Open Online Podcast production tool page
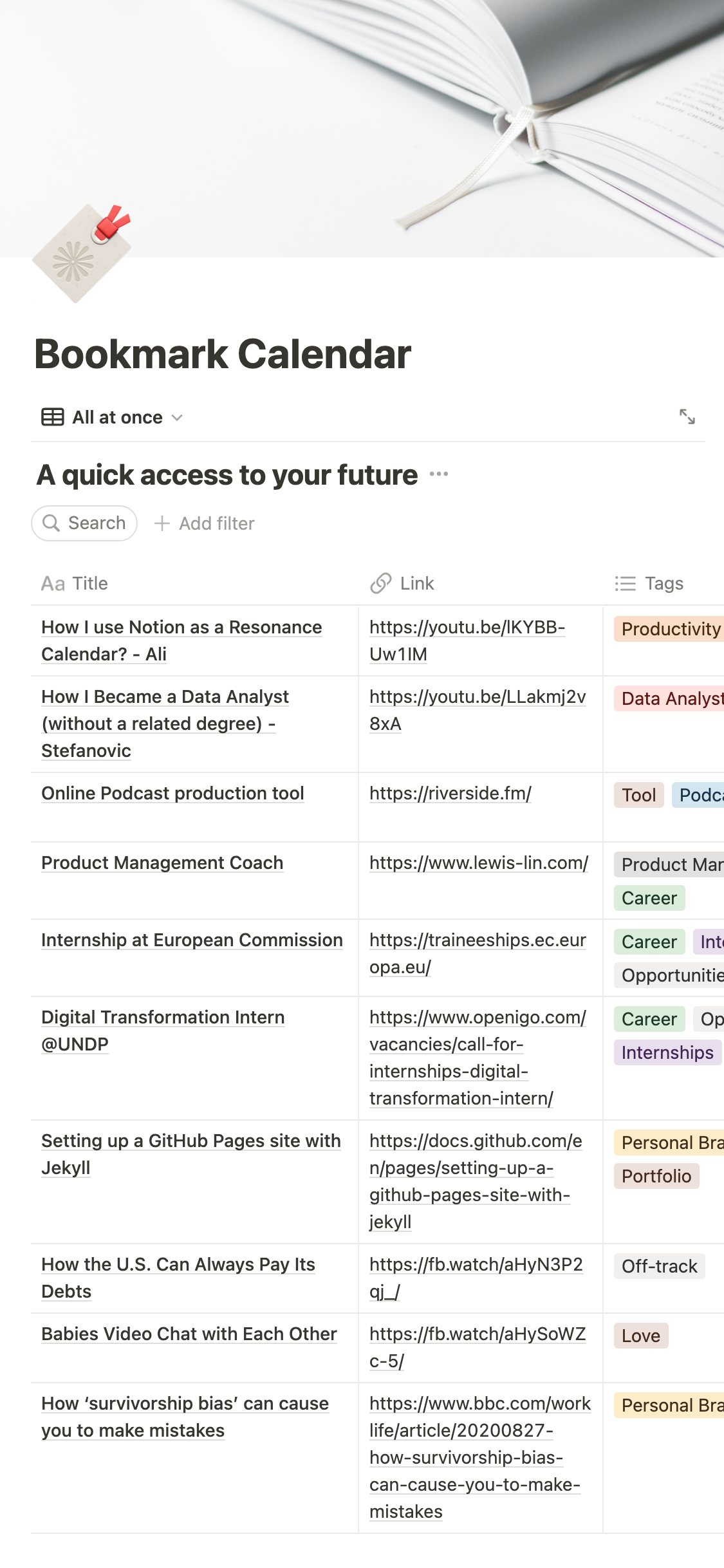The image size is (724, 1568). click(172, 794)
